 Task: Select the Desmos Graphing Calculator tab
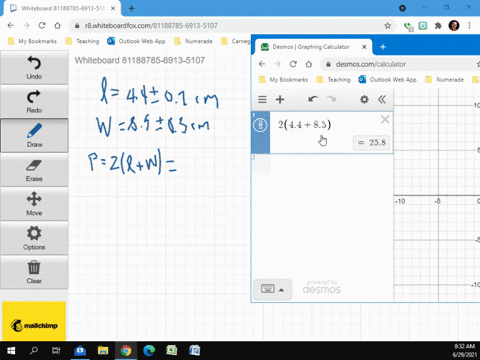(x=311, y=47)
